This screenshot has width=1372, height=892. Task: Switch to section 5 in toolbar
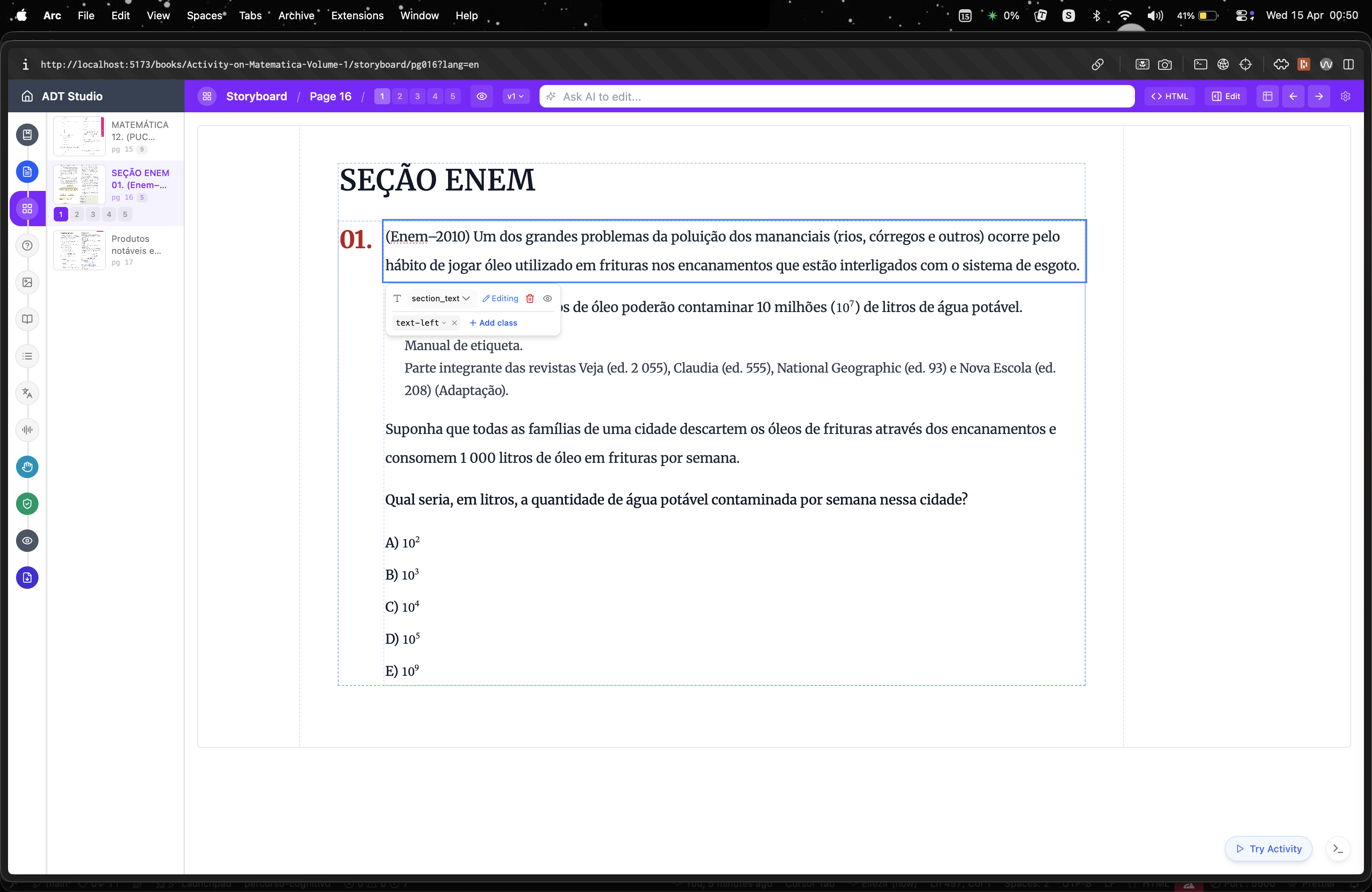click(x=453, y=96)
